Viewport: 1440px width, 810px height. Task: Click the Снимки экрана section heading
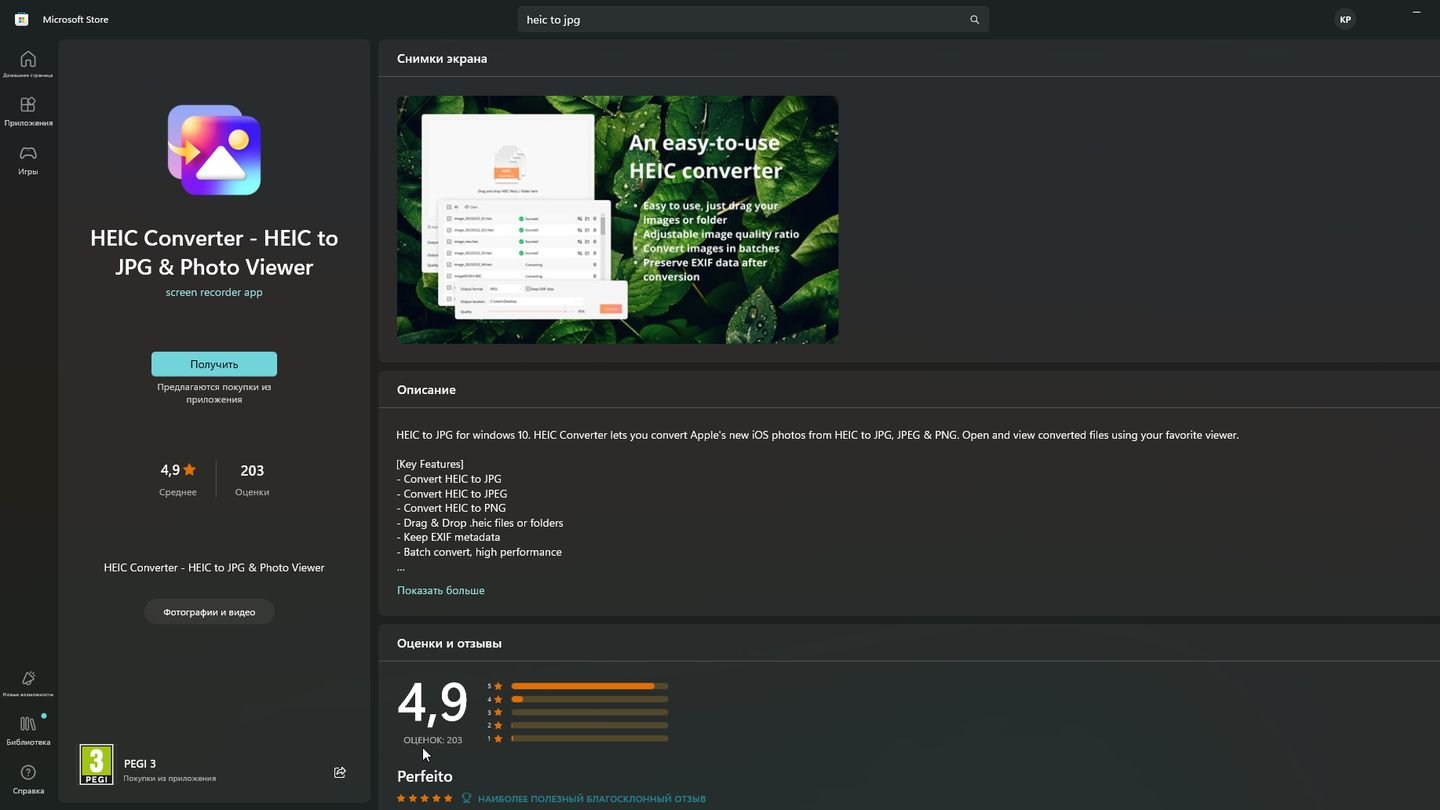click(x=442, y=58)
